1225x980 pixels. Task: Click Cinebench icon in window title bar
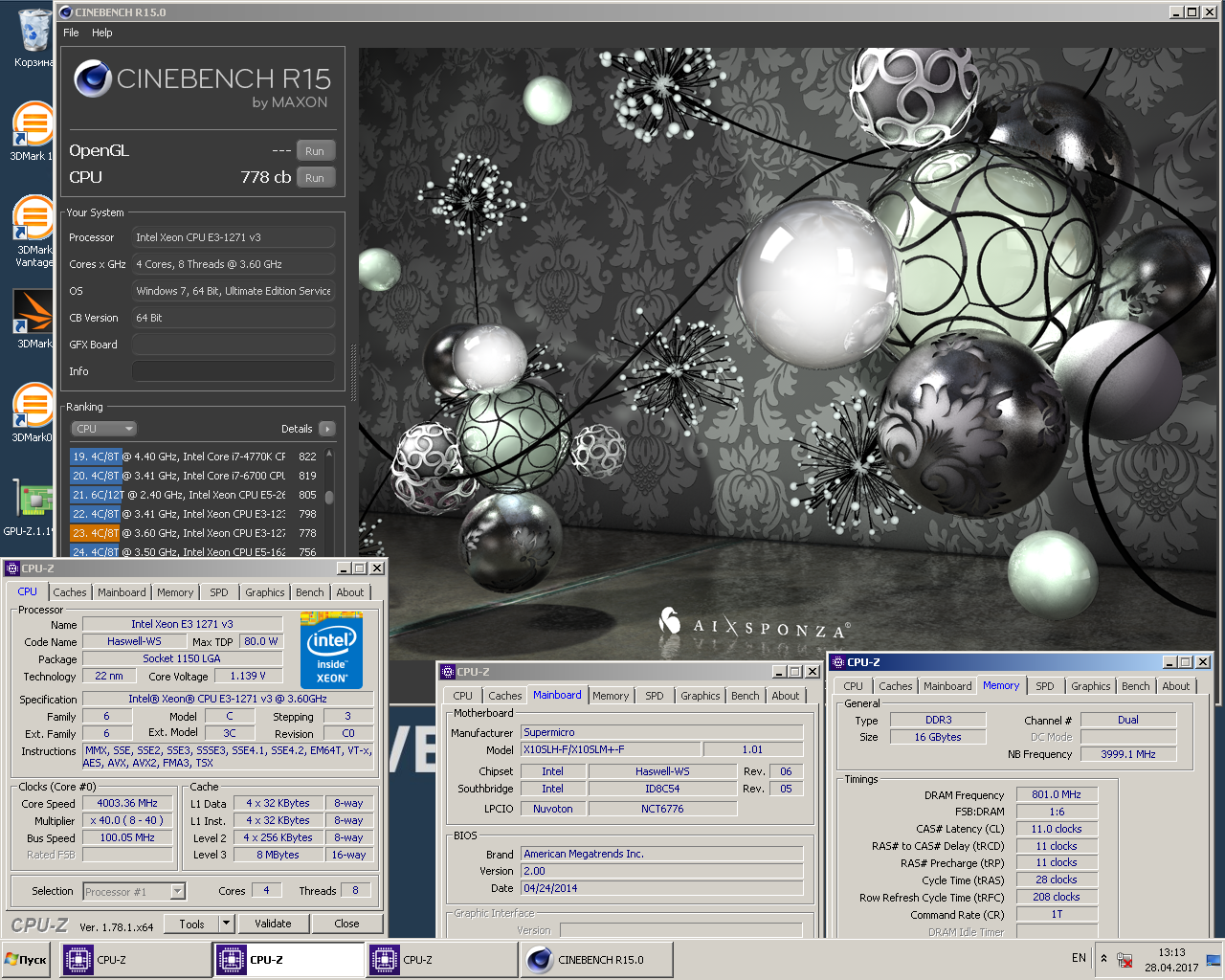click(66, 12)
